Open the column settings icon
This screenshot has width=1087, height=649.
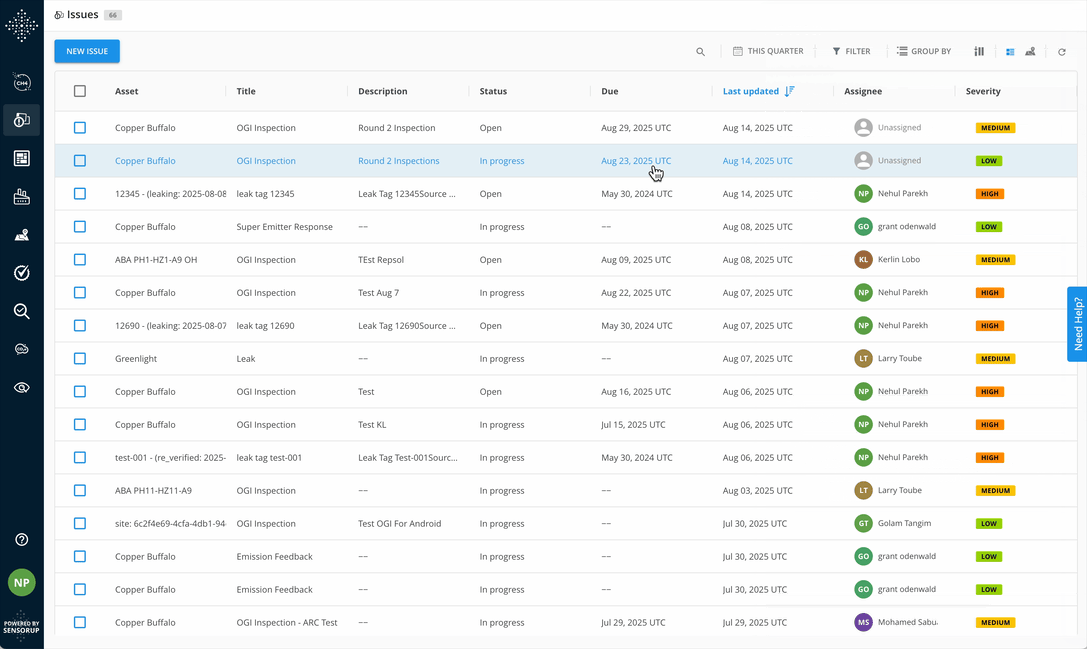[x=979, y=51]
